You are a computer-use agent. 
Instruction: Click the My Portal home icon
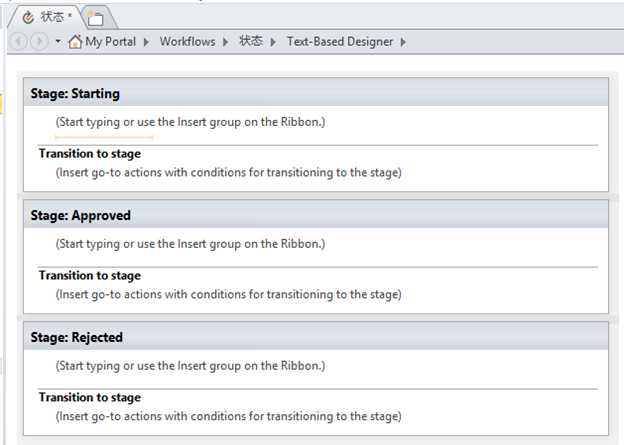(75, 41)
